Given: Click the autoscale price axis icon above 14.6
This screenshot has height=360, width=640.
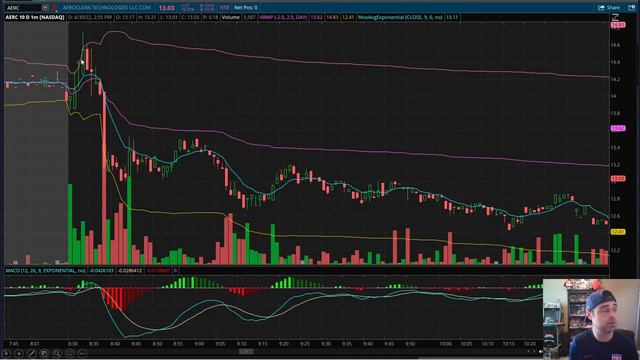Looking at the screenshot, I should coord(615,17).
